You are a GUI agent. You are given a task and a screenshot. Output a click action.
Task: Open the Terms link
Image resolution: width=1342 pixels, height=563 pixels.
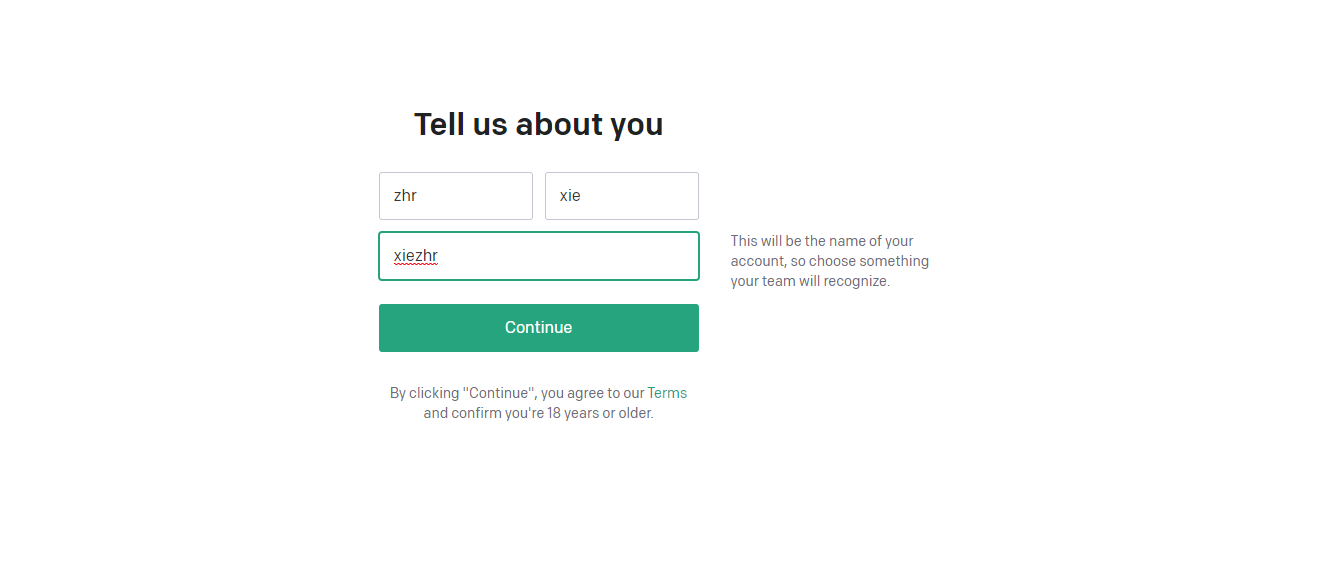tap(667, 393)
